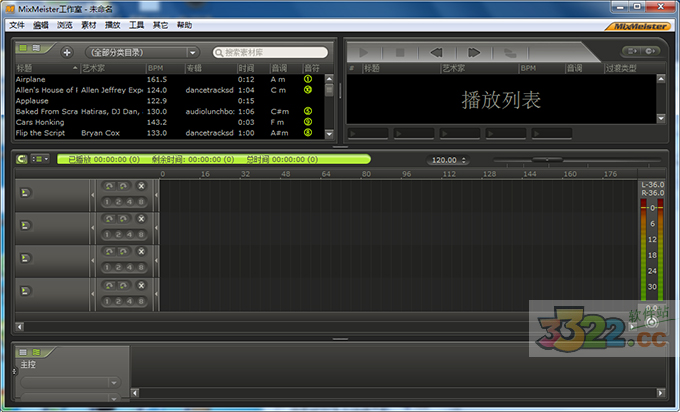Image resolution: width=680 pixels, height=412 pixels.
Task: Select loop length 2 on first track
Action: pos(118,202)
